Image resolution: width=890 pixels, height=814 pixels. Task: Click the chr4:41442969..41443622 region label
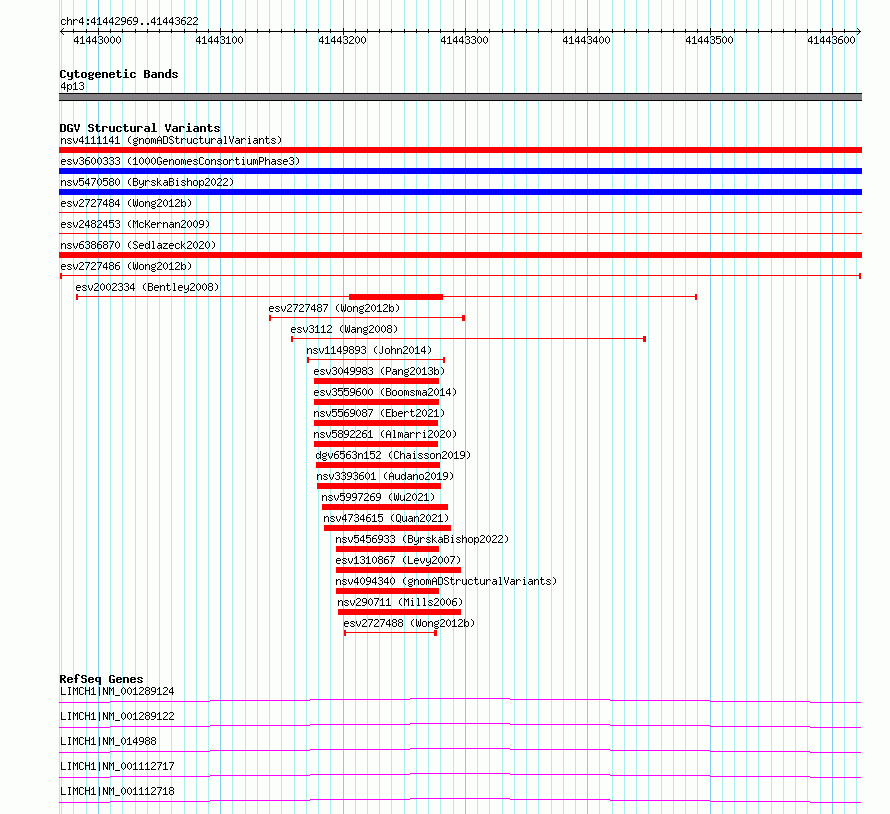tap(129, 22)
